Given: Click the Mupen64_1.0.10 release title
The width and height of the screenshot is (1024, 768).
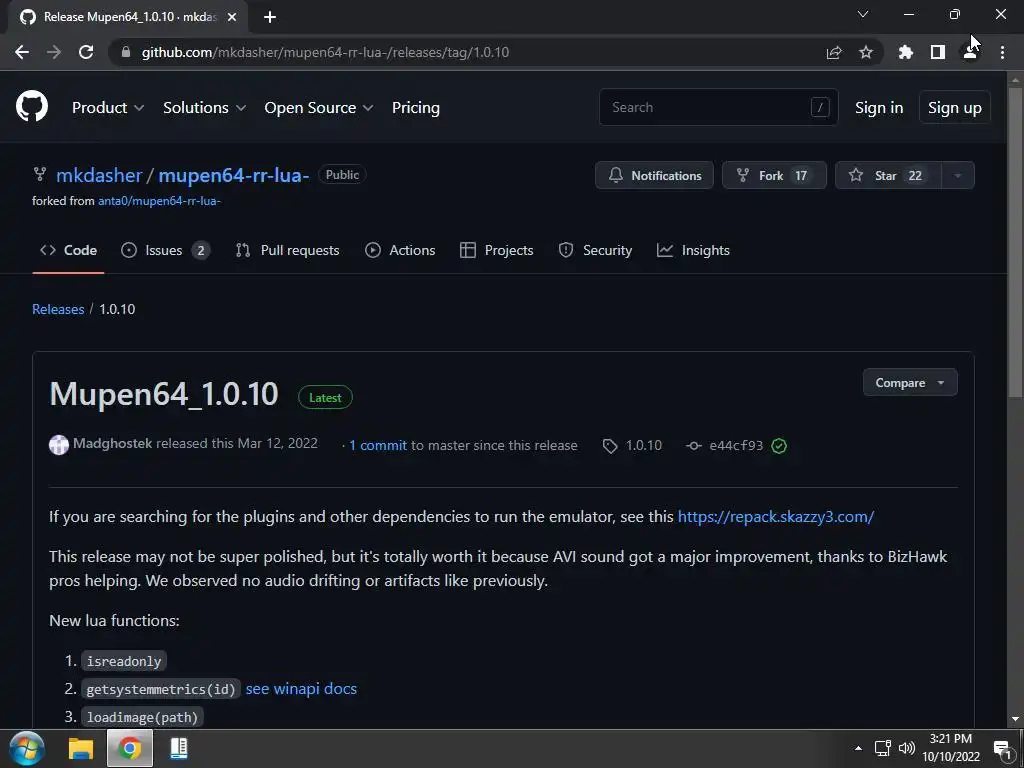Looking at the screenshot, I should 164,394.
